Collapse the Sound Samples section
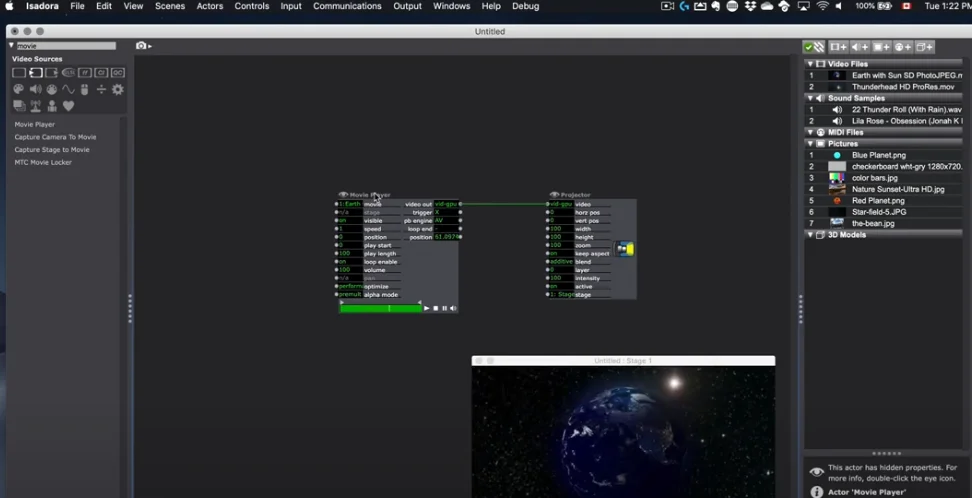This screenshot has width=972, height=498. point(810,98)
